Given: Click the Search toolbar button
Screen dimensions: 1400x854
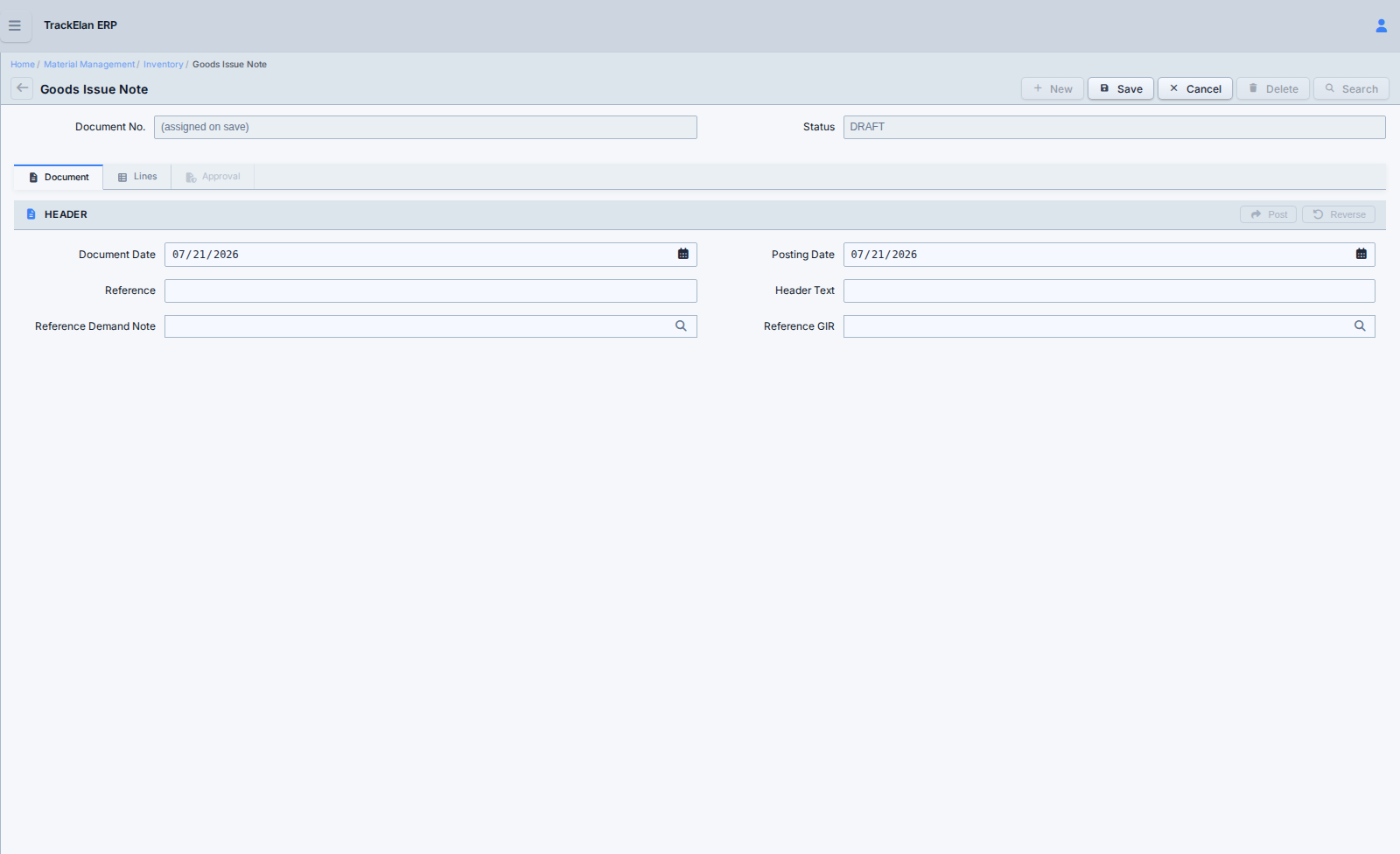Looking at the screenshot, I should point(1351,88).
